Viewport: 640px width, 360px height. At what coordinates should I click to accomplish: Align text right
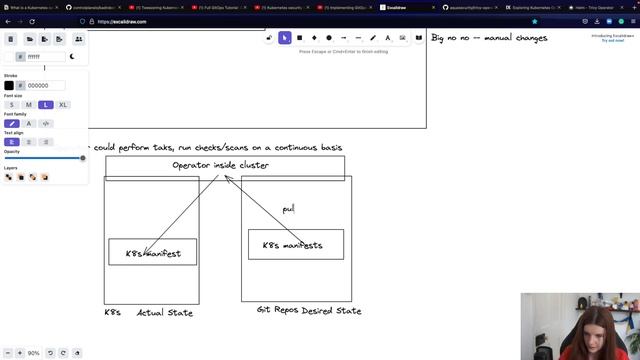(x=46, y=142)
